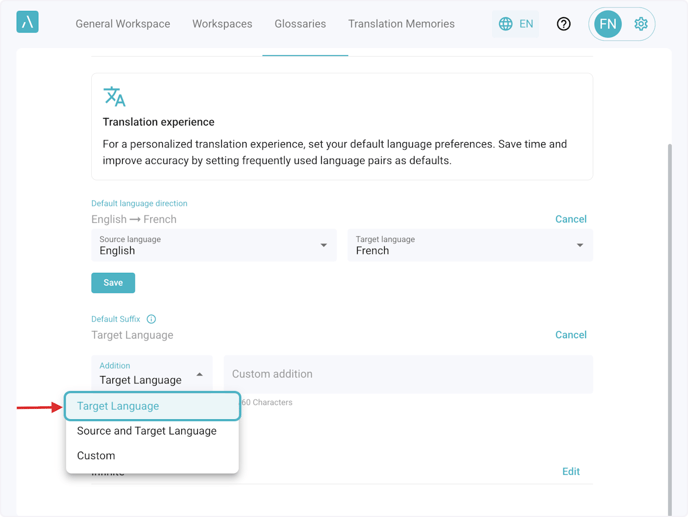688x517 pixels.
Task: Choose Source and Target Language option
Action: click(147, 431)
